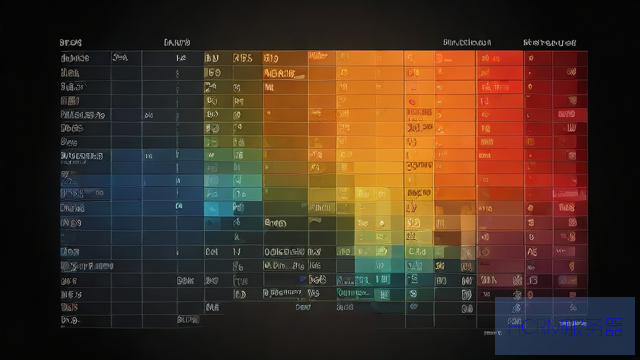Click the top-left column header label
This screenshot has width=640, height=360.
pos(71,42)
